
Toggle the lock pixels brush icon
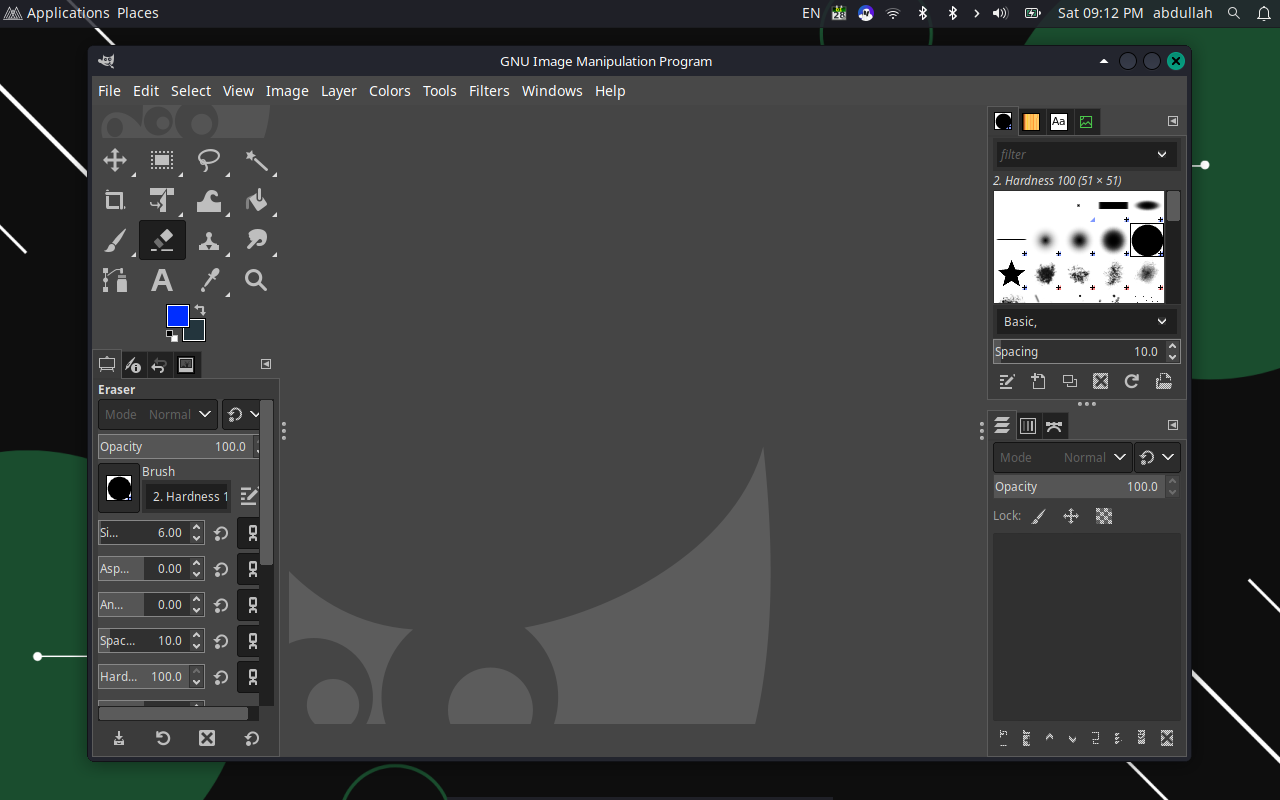(1039, 517)
